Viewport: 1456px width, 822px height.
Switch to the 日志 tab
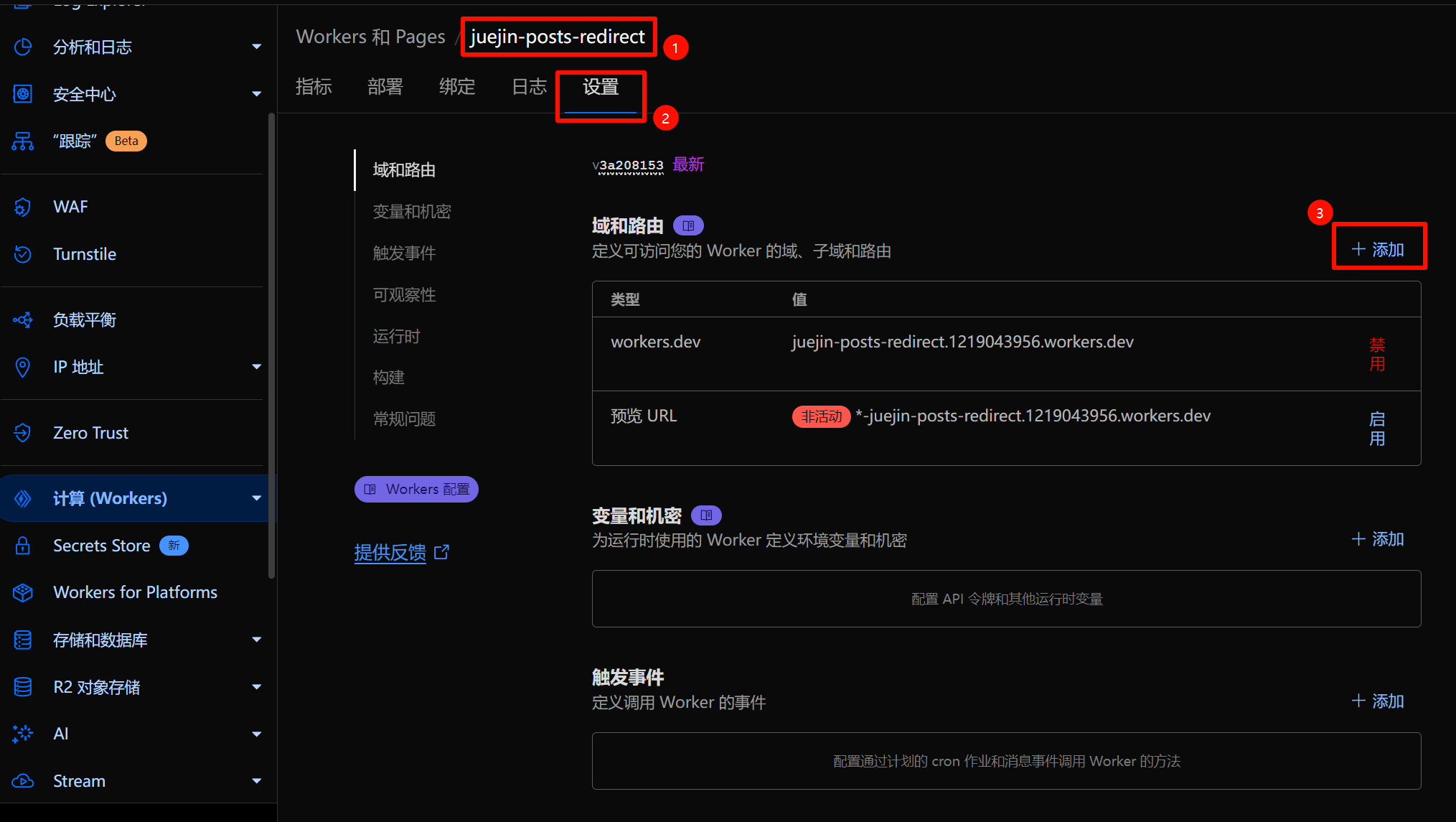[x=530, y=87]
